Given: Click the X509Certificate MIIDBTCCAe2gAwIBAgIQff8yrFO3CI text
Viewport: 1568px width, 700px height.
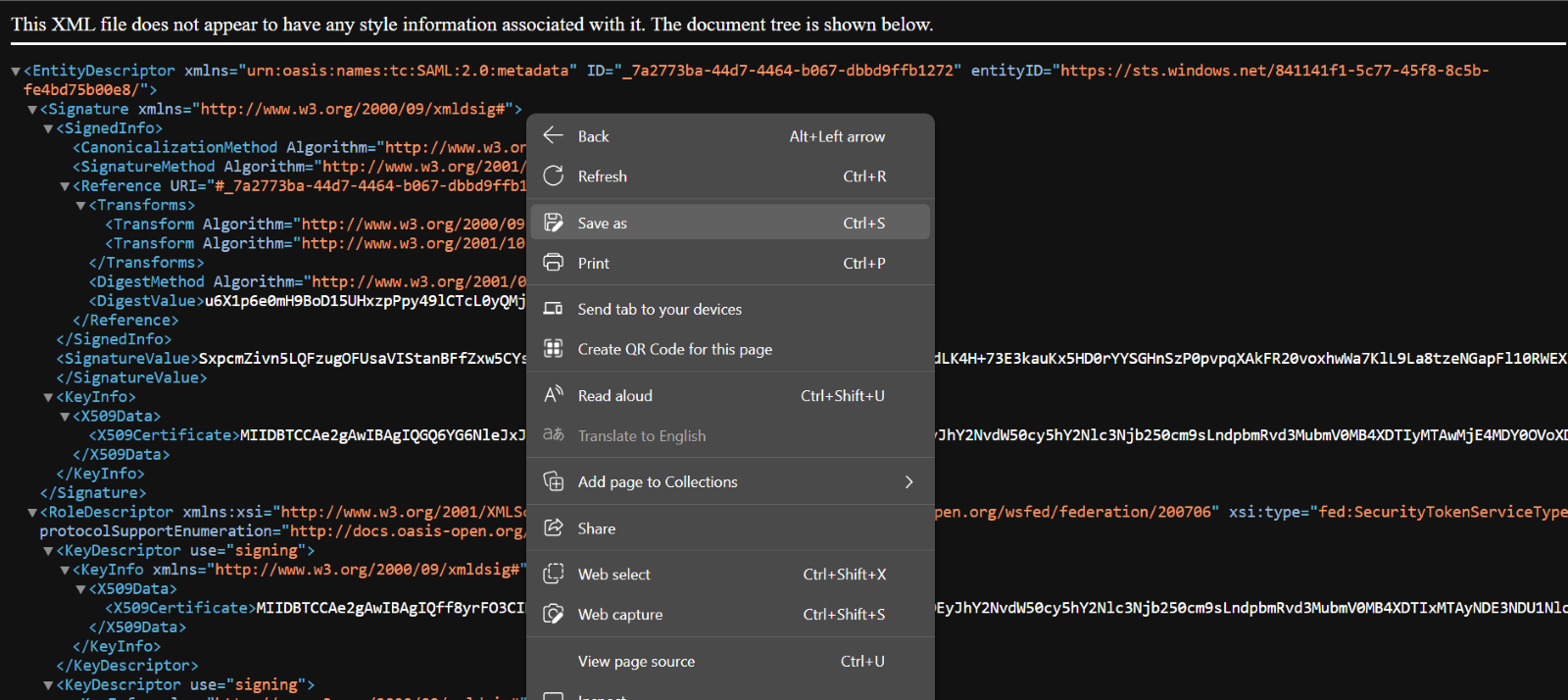Looking at the screenshot, I should tap(391, 608).
